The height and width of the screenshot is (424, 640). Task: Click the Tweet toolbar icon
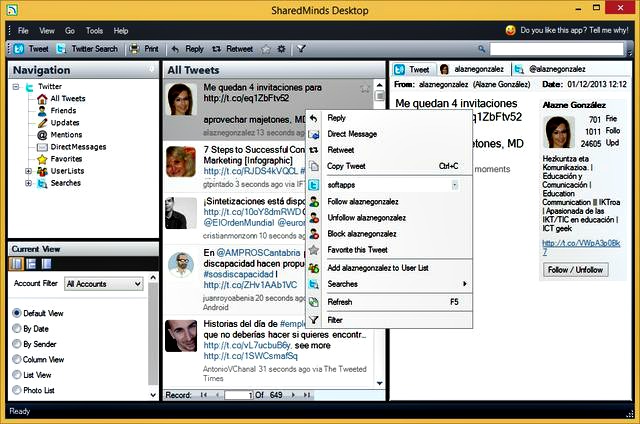tap(19, 49)
